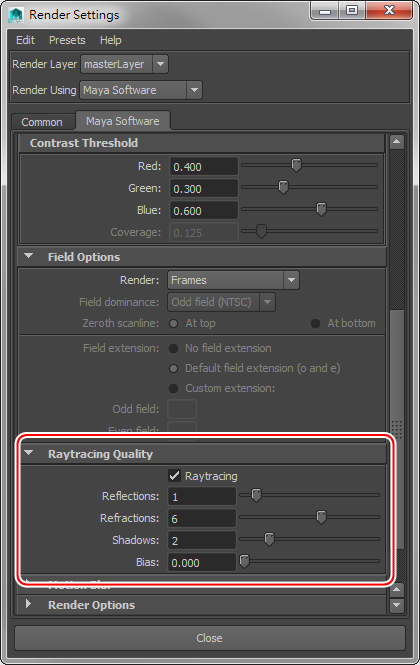Open the Presets menu
Screen dimensions: 420x665
[x=67, y=40]
